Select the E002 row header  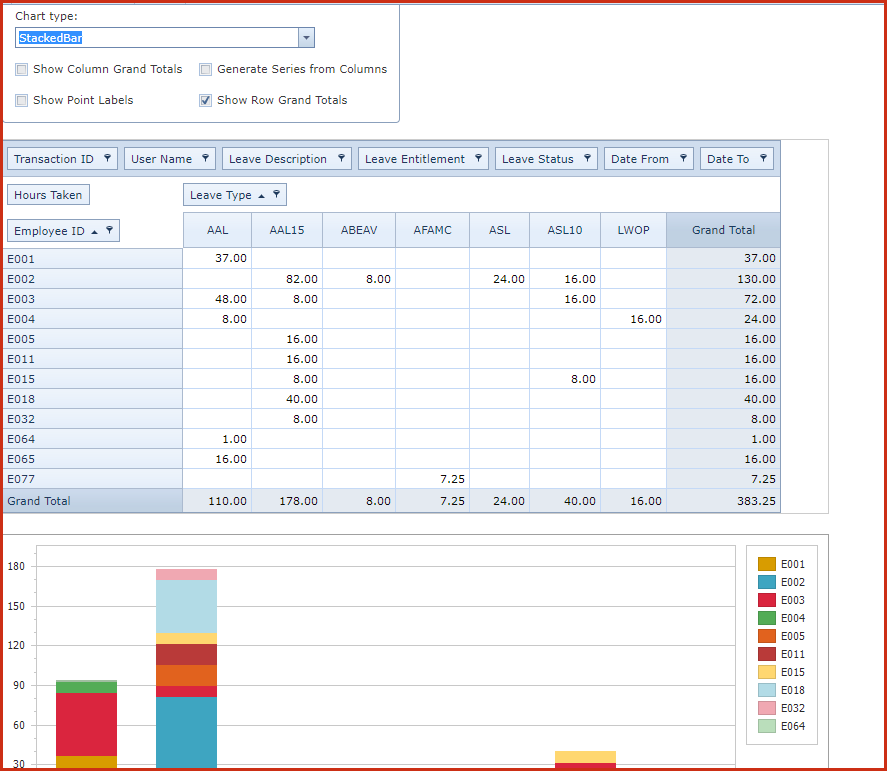93,279
